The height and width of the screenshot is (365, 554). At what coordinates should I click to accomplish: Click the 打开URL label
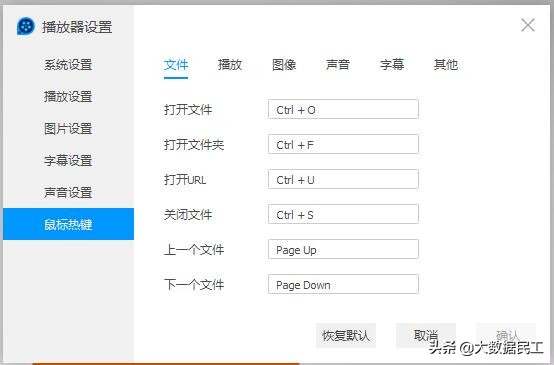point(185,180)
